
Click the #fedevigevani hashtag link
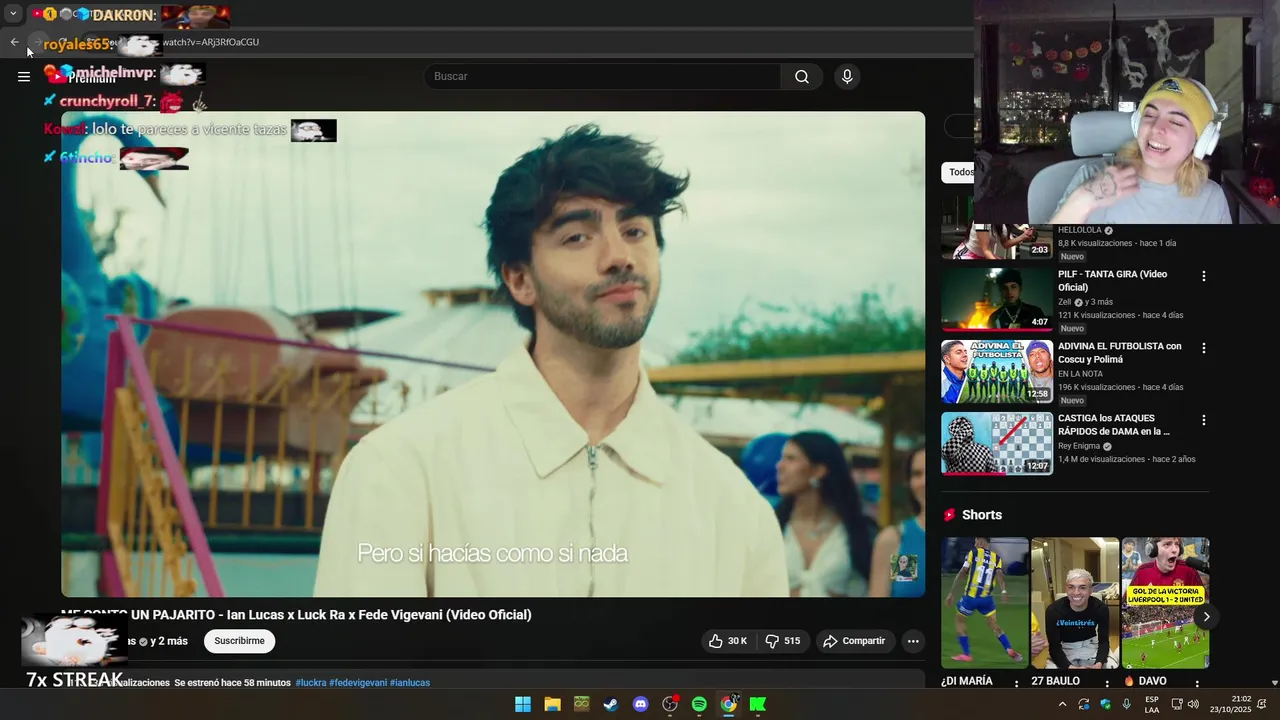[358, 683]
